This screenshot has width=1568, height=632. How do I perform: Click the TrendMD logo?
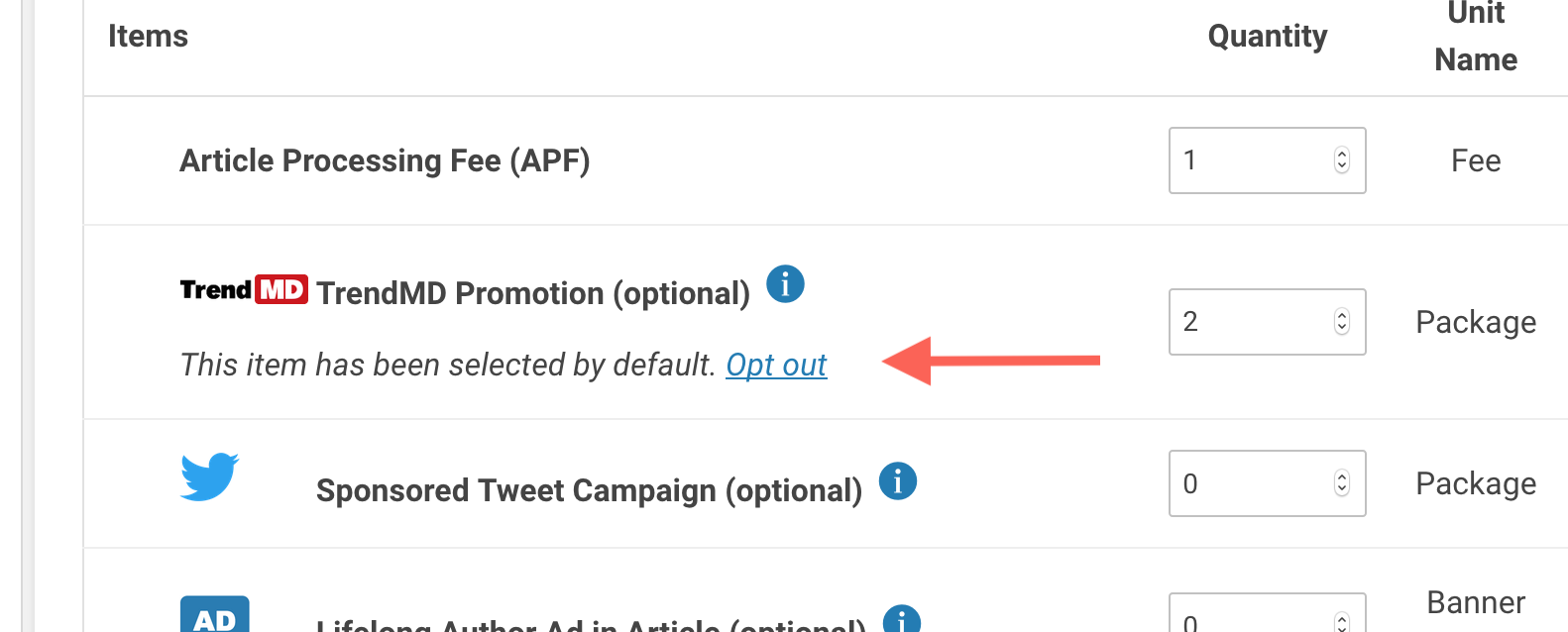[x=244, y=289]
